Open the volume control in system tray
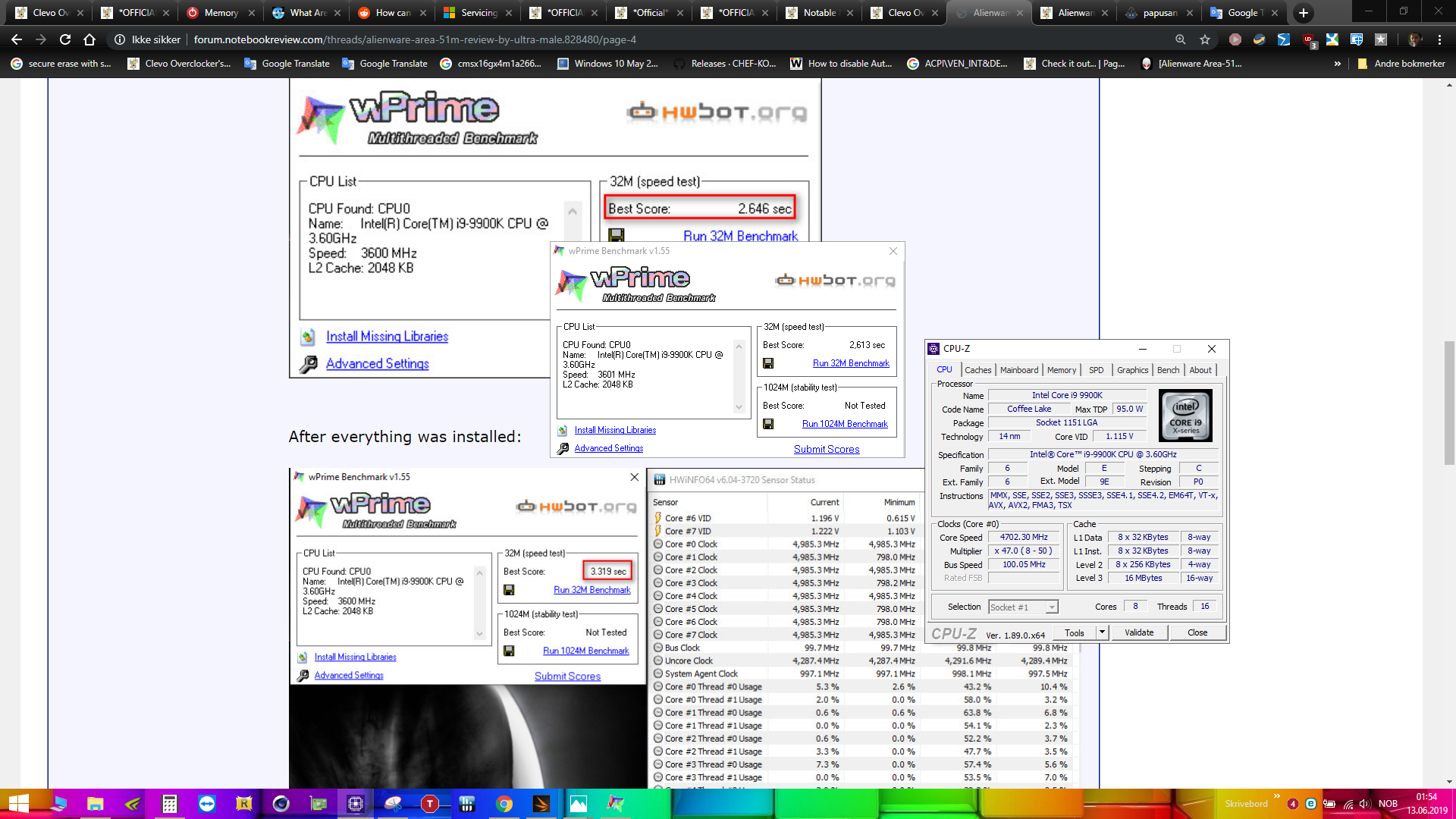Screen dimensions: 1456x819 (1364, 804)
